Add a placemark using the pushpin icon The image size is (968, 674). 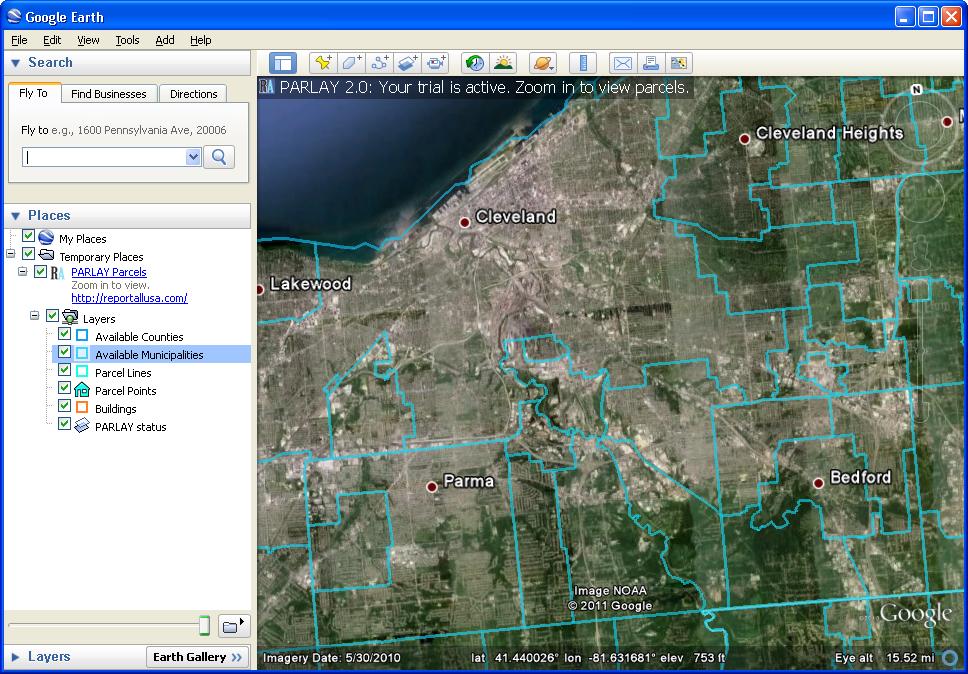coord(323,63)
